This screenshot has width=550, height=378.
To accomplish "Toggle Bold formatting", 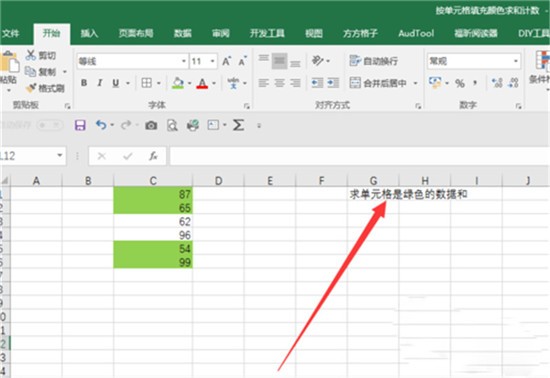I will point(84,83).
